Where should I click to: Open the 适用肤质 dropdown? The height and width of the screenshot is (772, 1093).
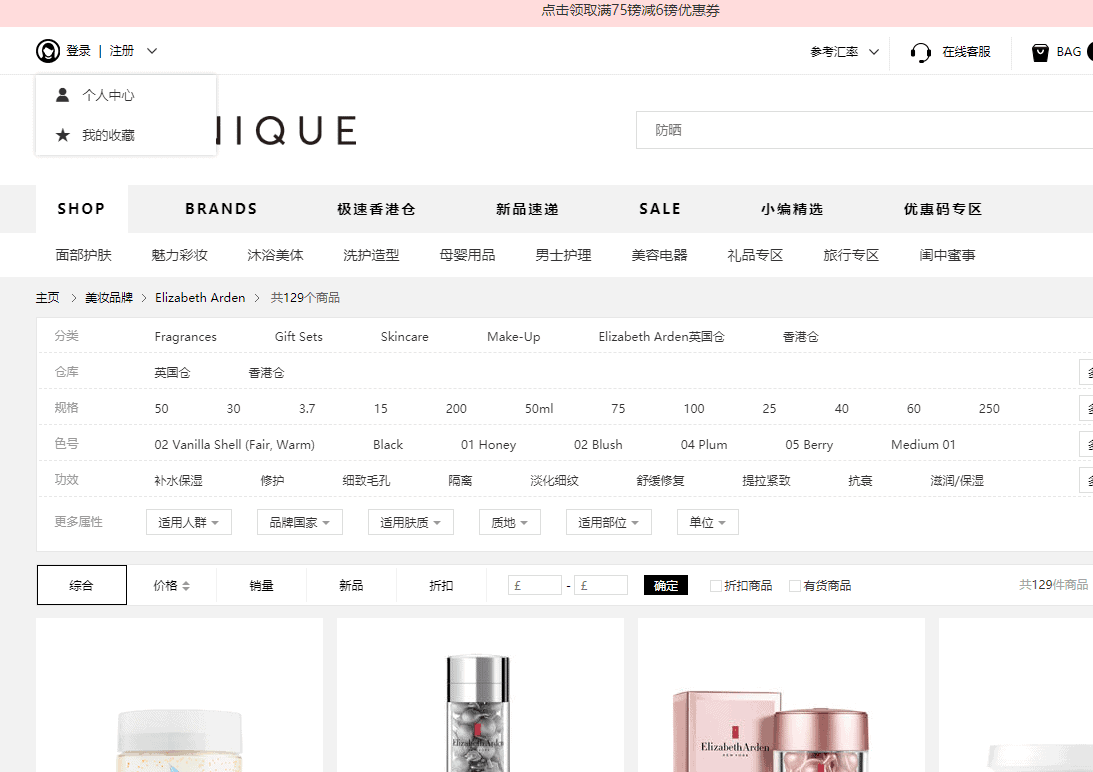411,522
